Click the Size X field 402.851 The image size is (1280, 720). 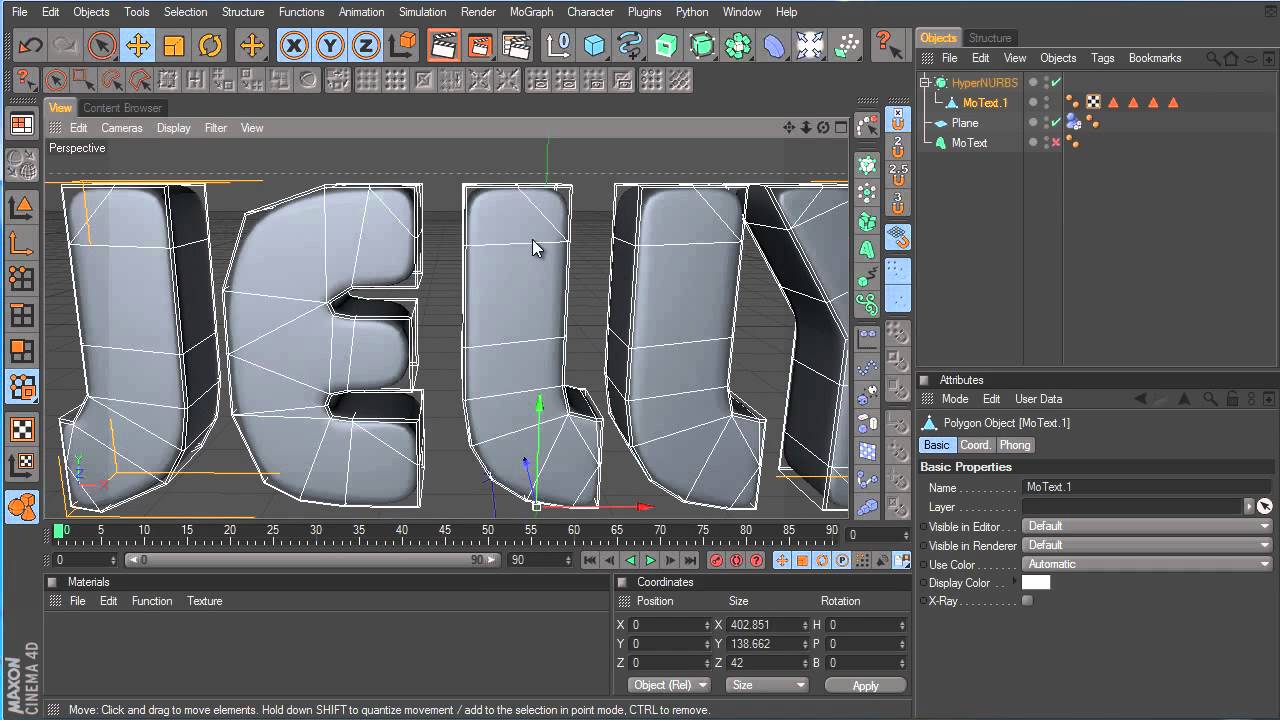click(767, 625)
